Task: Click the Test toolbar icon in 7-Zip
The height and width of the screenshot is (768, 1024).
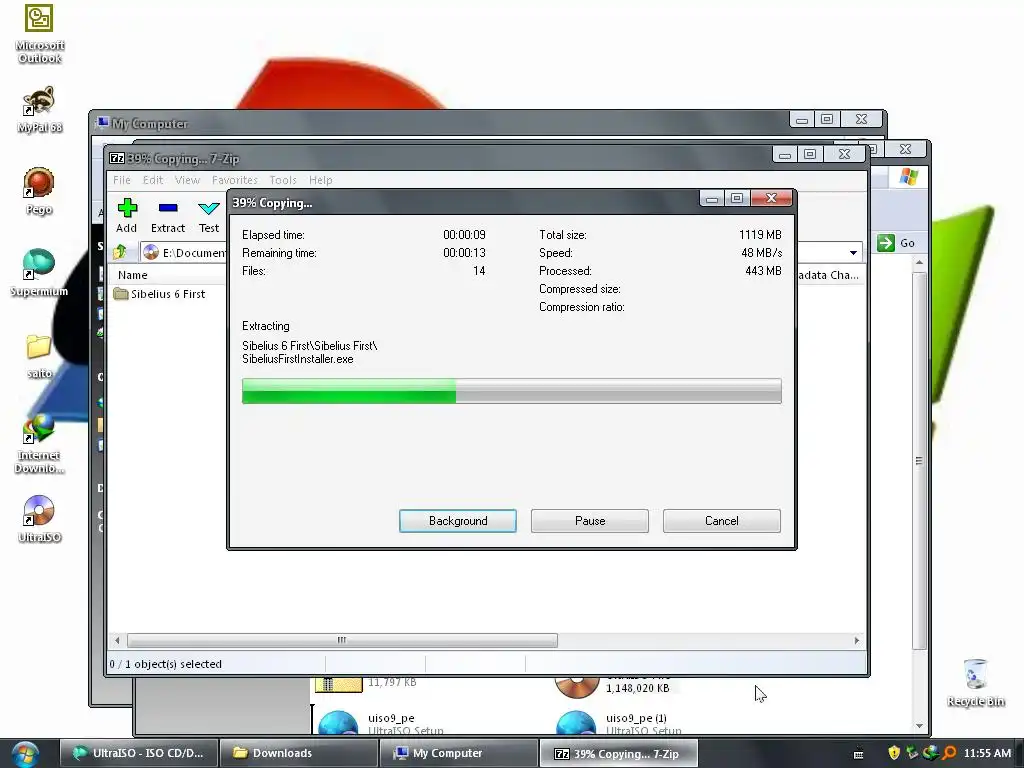Action: tap(208, 208)
